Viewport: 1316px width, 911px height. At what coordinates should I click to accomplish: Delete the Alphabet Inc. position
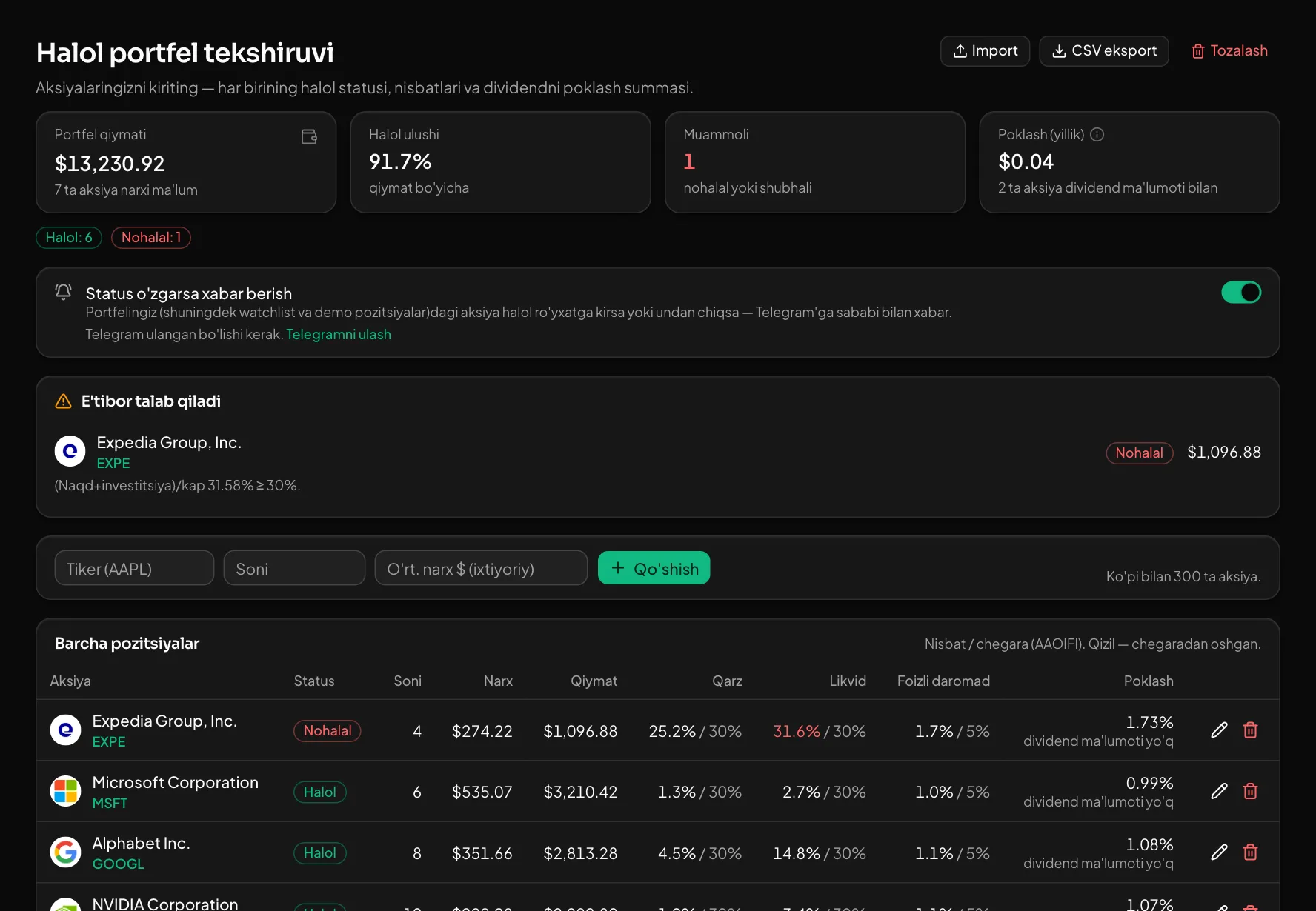click(x=1250, y=852)
